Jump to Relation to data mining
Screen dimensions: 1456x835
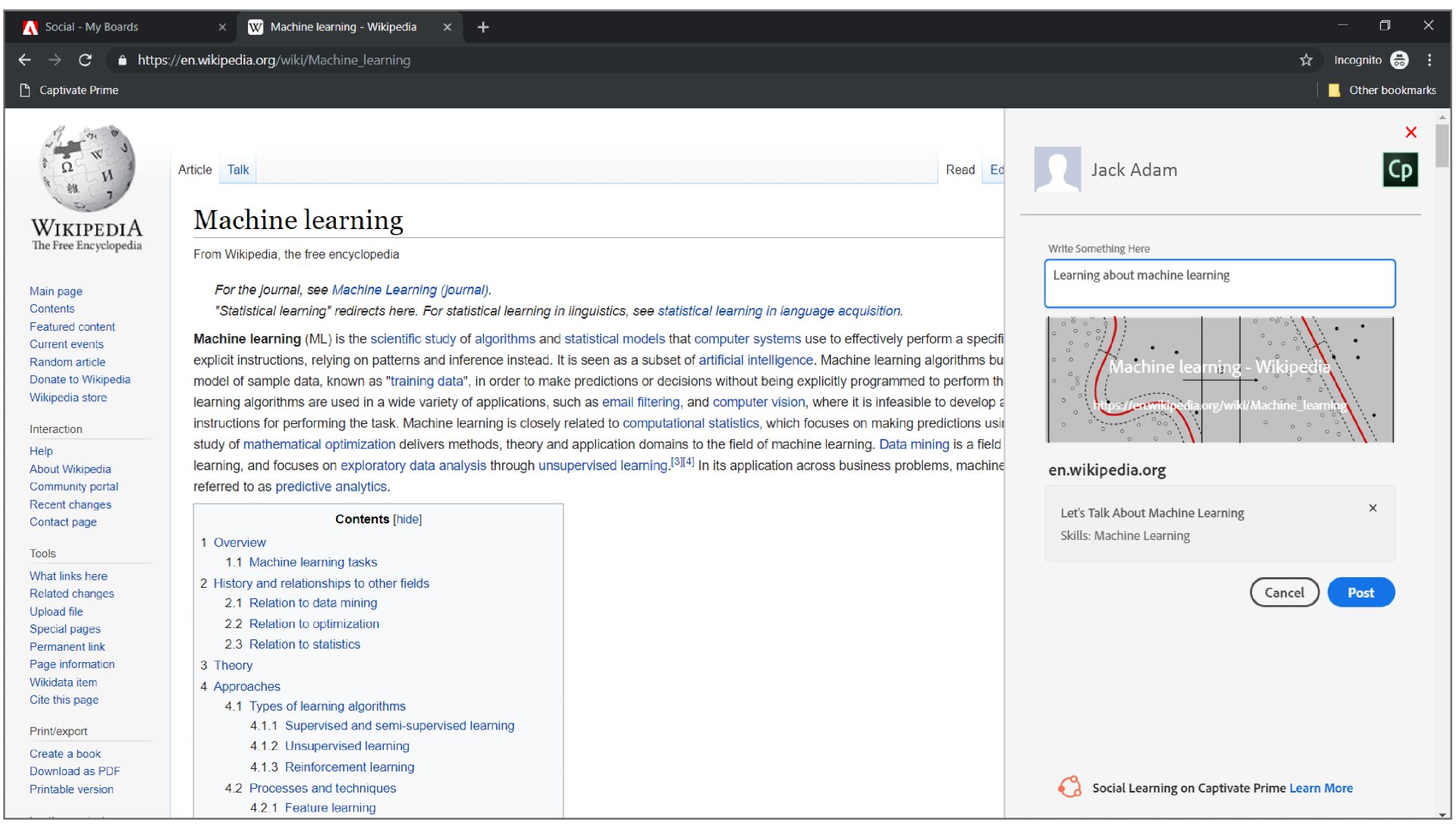pyautogui.click(x=313, y=604)
